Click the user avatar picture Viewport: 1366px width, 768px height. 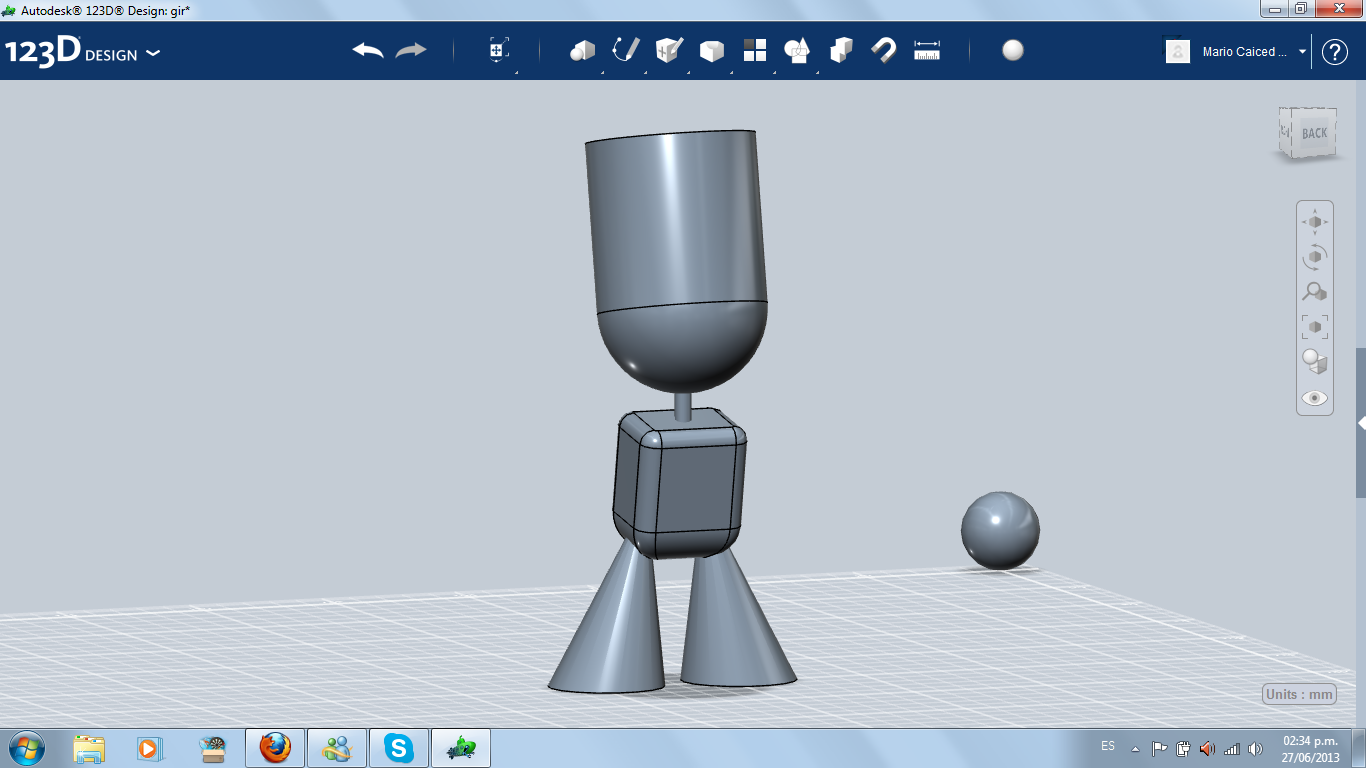pyautogui.click(x=1178, y=52)
